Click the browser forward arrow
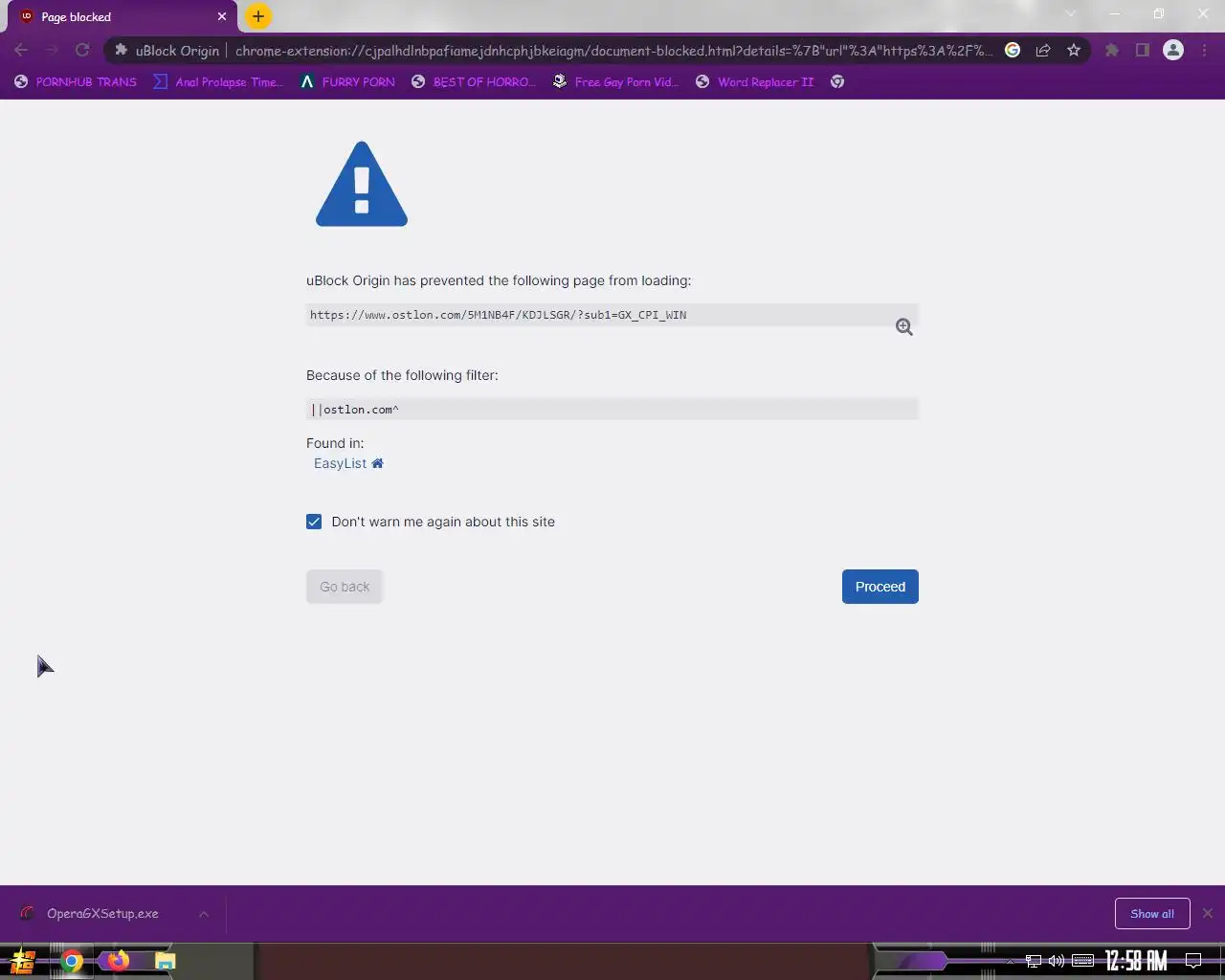Screen dimensions: 1225x980 (x=52, y=50)
